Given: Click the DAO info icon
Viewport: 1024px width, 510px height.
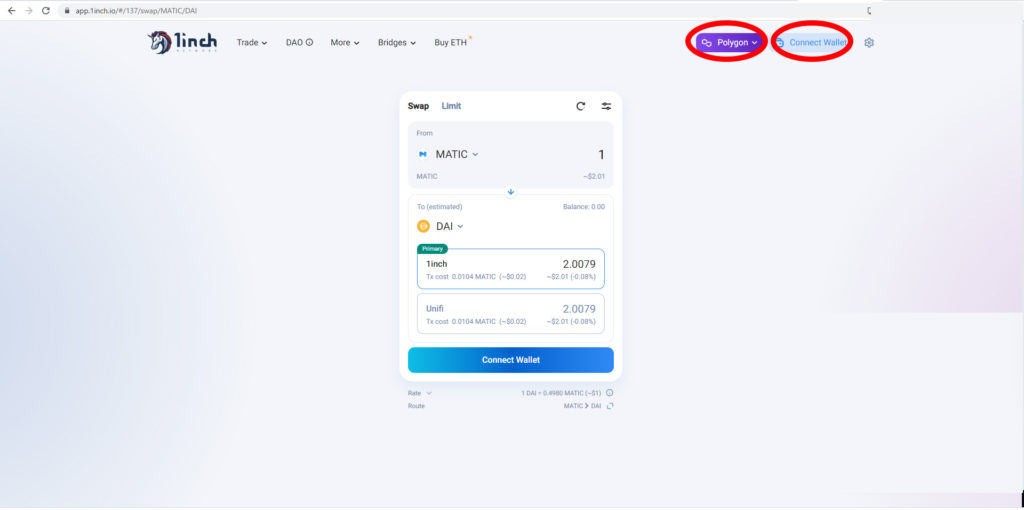Looking at the screenshot, I should pos(310,42).
